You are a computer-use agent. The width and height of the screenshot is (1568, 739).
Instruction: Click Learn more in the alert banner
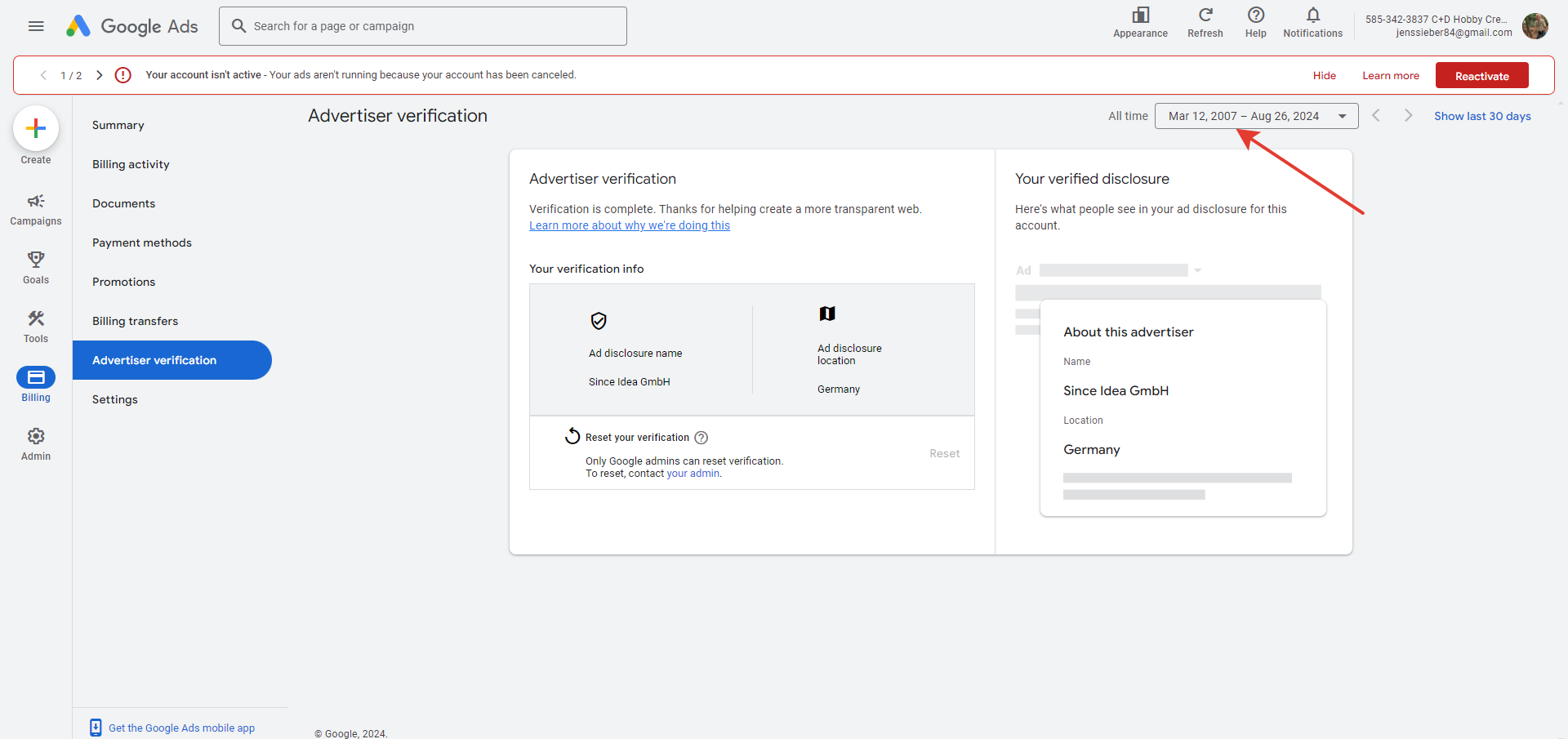1391,75
